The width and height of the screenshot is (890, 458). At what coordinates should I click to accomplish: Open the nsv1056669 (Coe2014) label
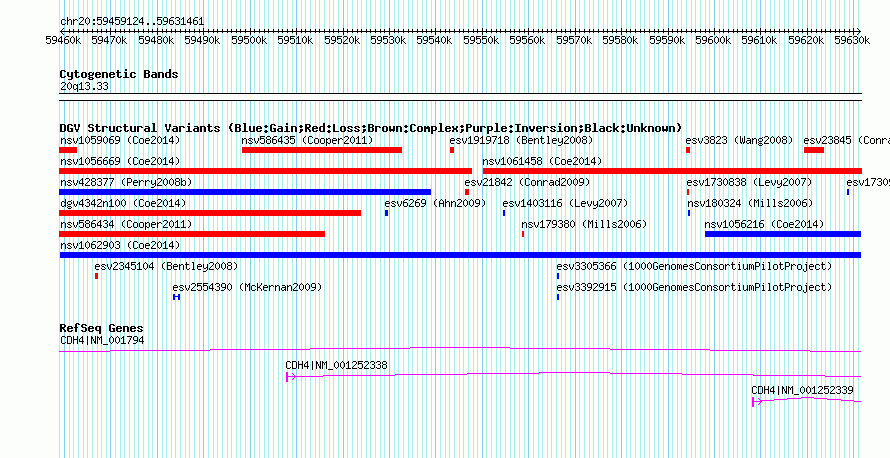point(120,161)
